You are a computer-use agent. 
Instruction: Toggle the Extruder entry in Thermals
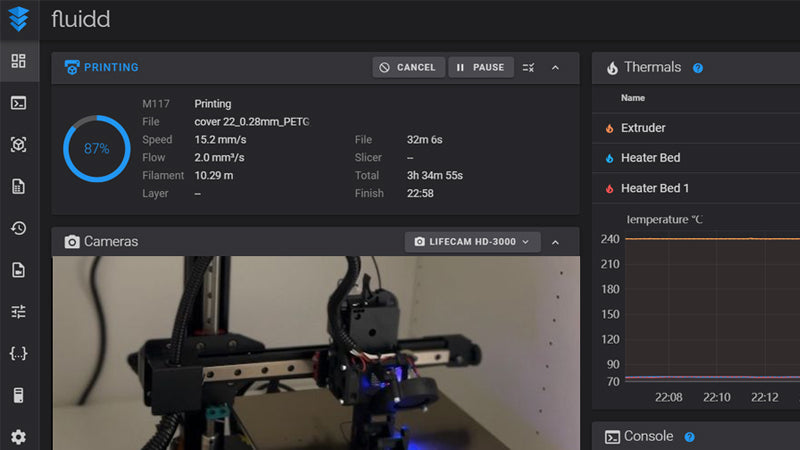click(642, 128)
